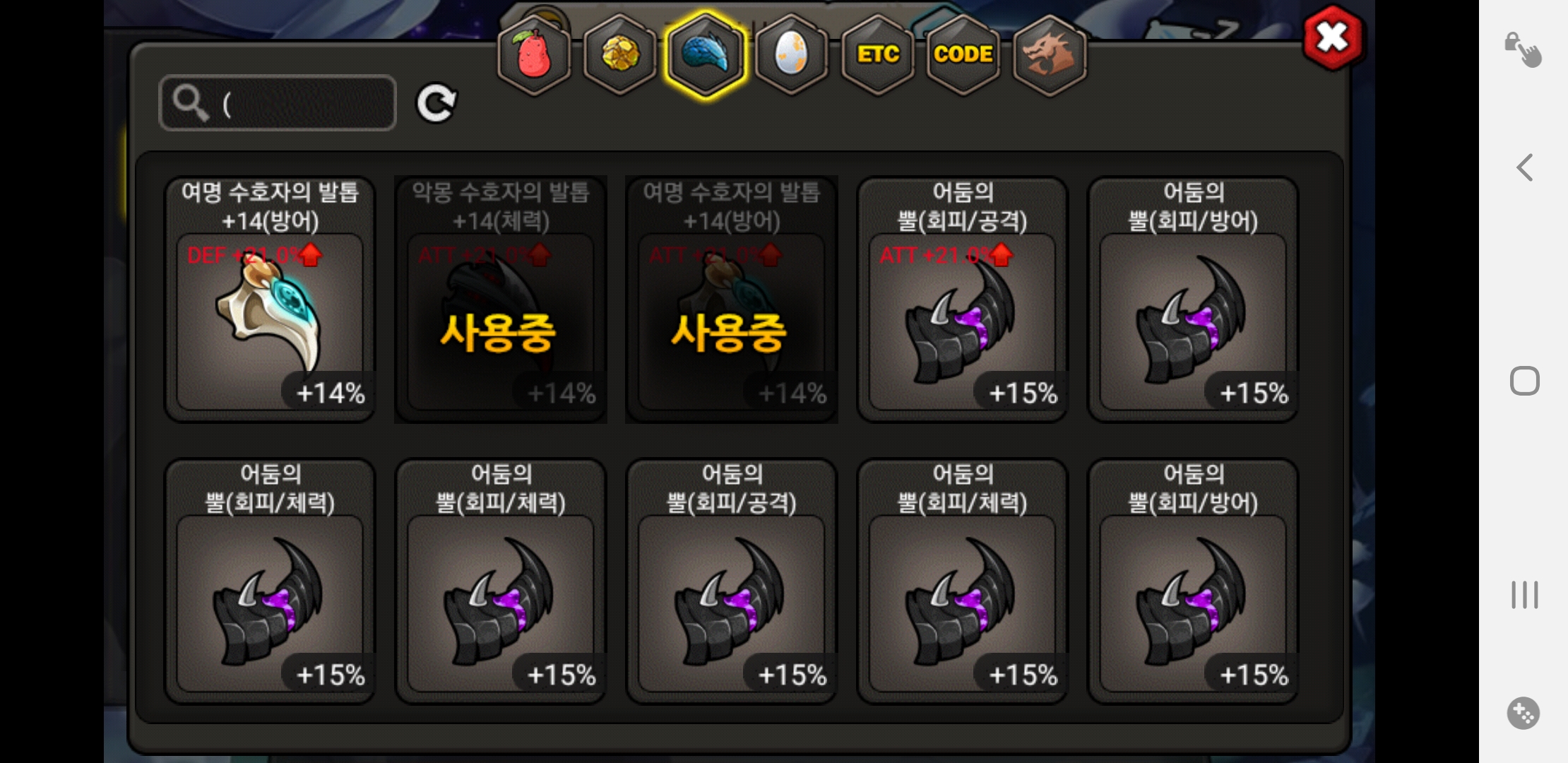
Task: Open the dragon head category tab
Action: coord(1050,55)
